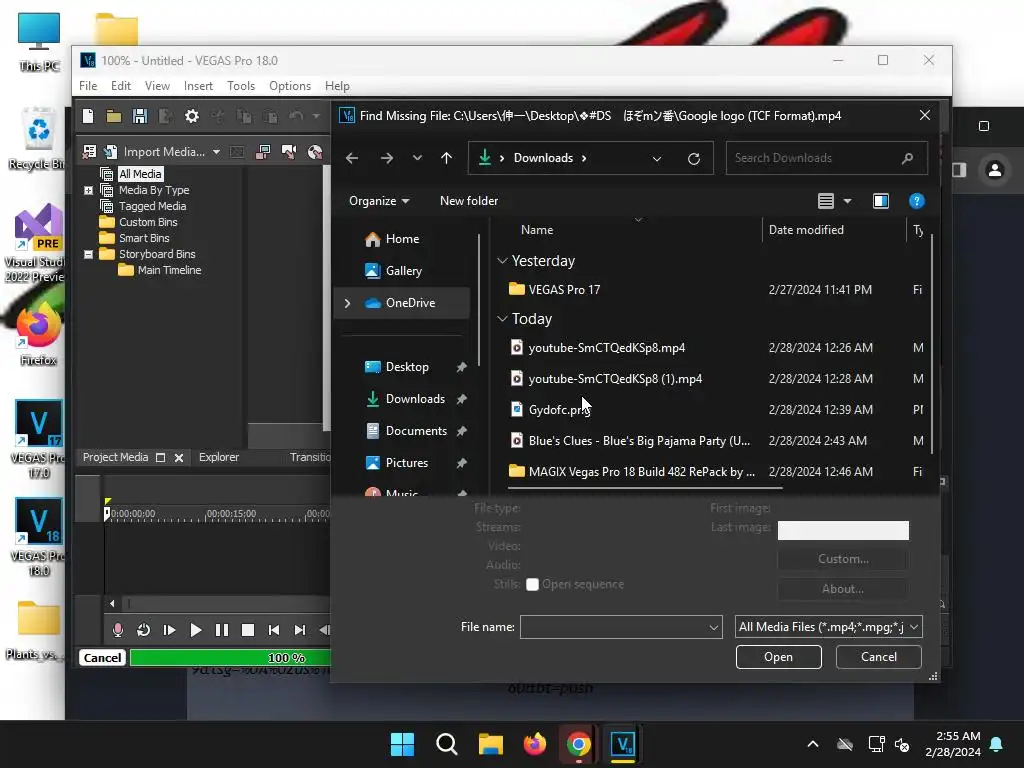Click New folder button

[469, 201]
